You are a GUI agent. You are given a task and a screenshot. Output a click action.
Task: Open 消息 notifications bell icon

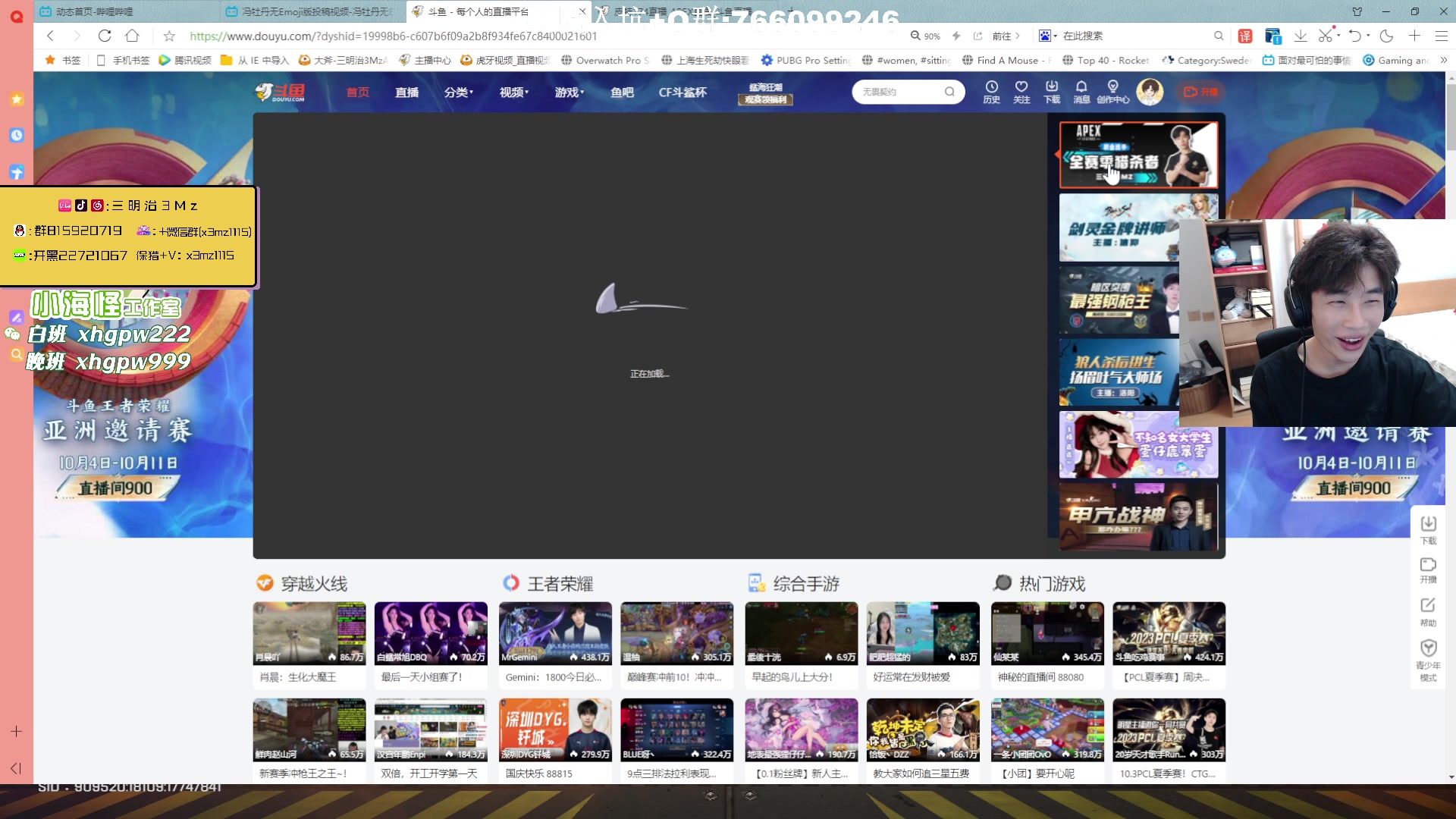1081,92
